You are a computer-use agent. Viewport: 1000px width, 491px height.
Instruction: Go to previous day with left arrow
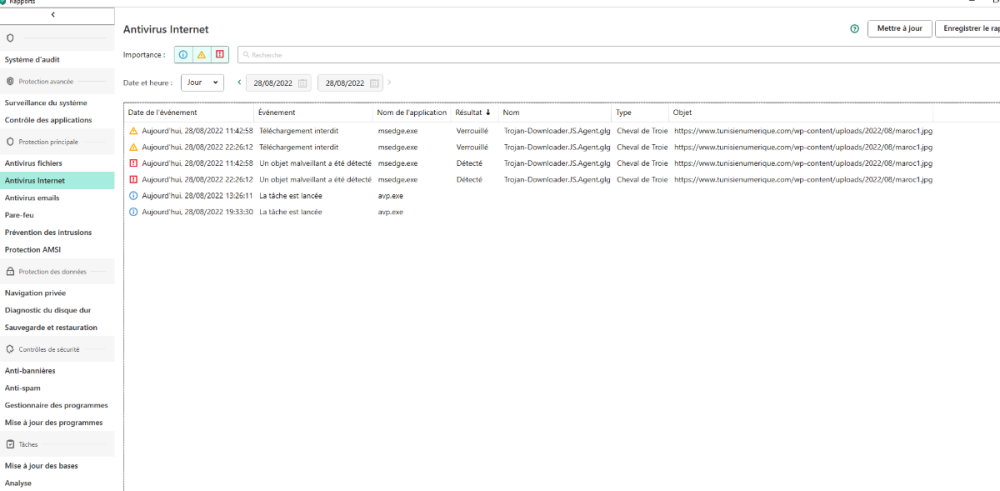coord(239,82)
